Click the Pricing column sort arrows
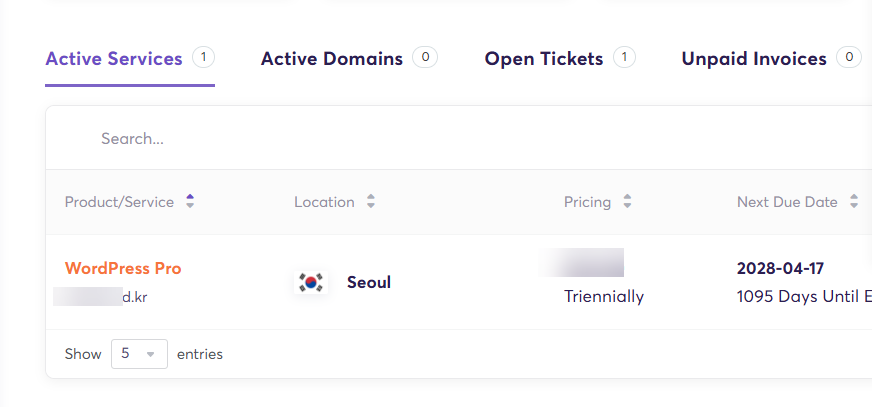The height and width of the screenshot is (407, 872). click(627, 201)
